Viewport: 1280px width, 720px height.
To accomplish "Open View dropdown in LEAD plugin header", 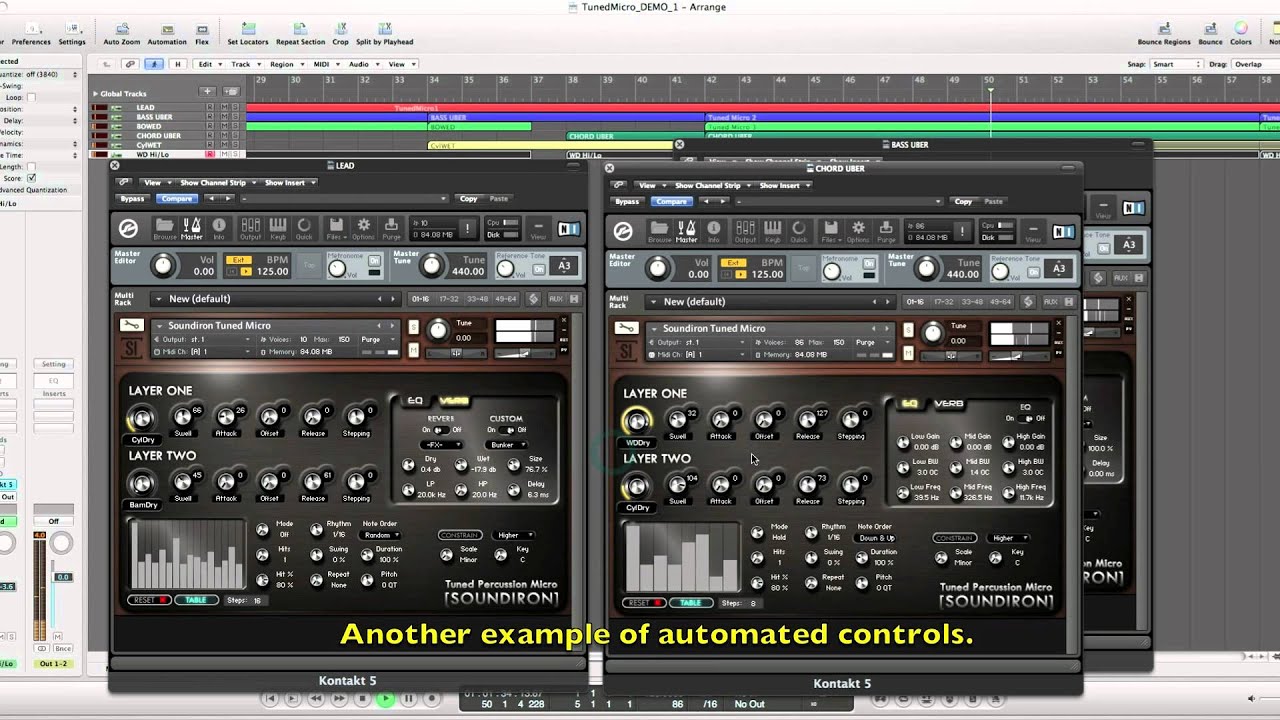I will point(155,183).
